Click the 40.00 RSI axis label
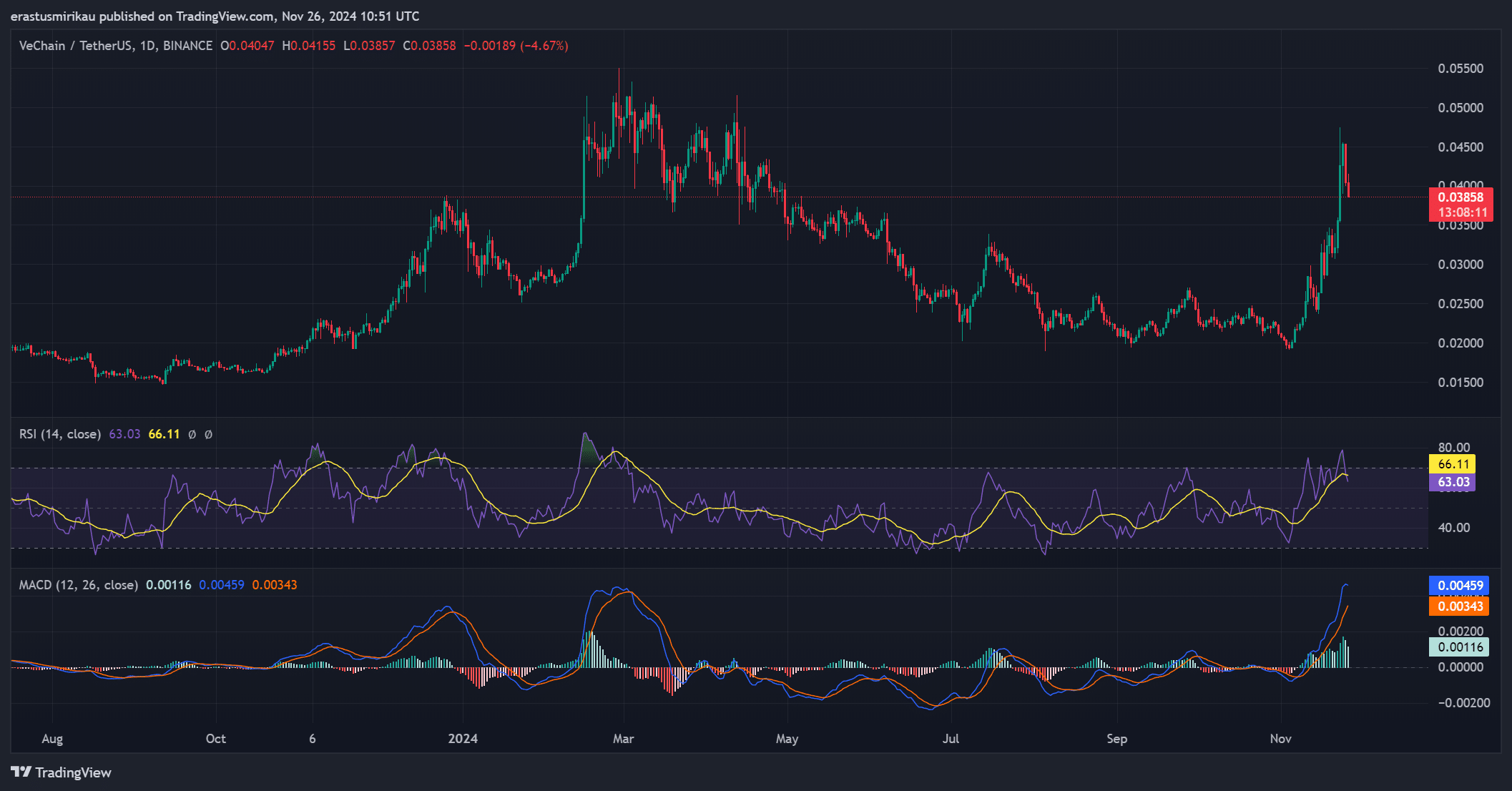 [x=1454, y=528]
